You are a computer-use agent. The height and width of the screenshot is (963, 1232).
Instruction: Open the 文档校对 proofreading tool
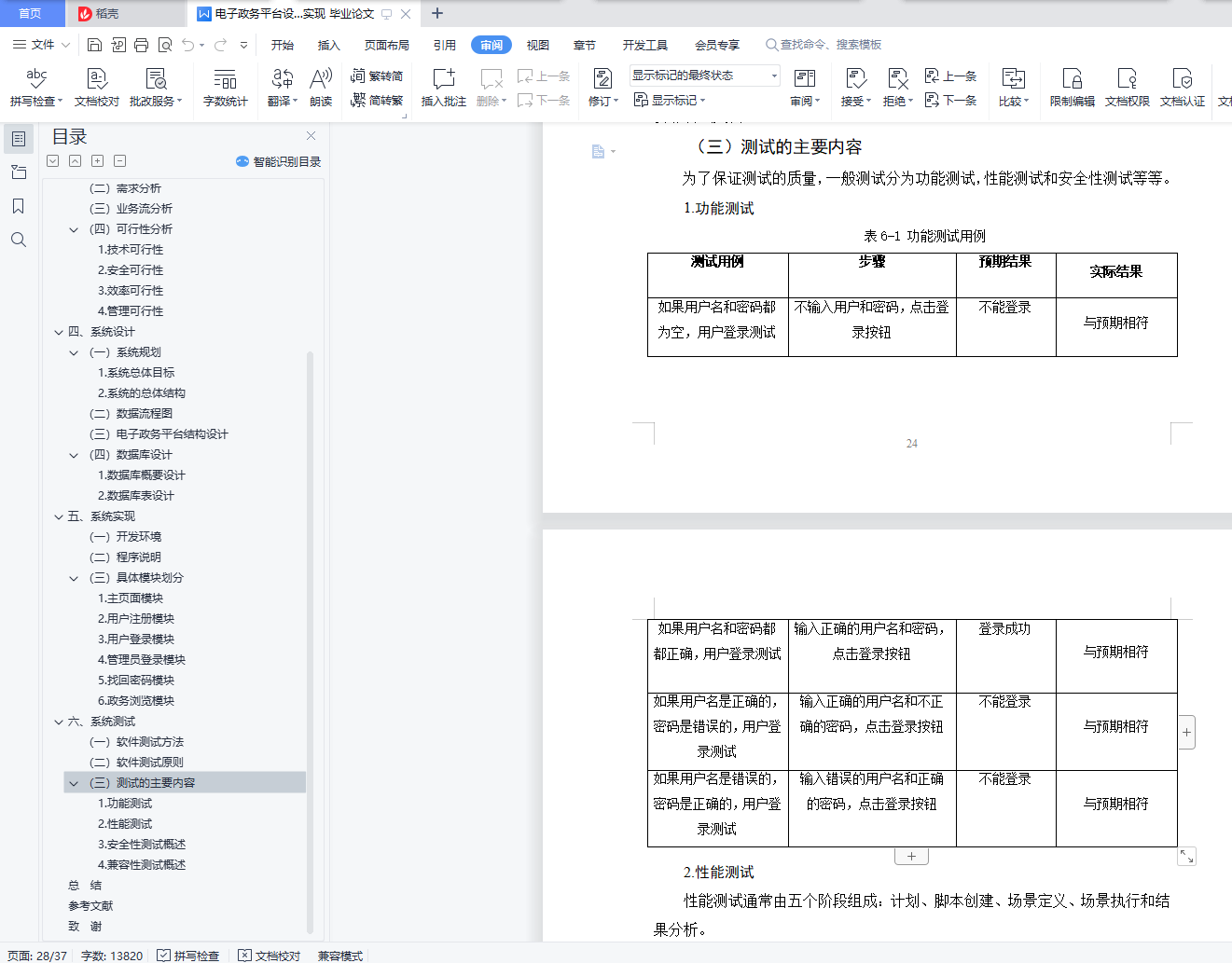97,88
